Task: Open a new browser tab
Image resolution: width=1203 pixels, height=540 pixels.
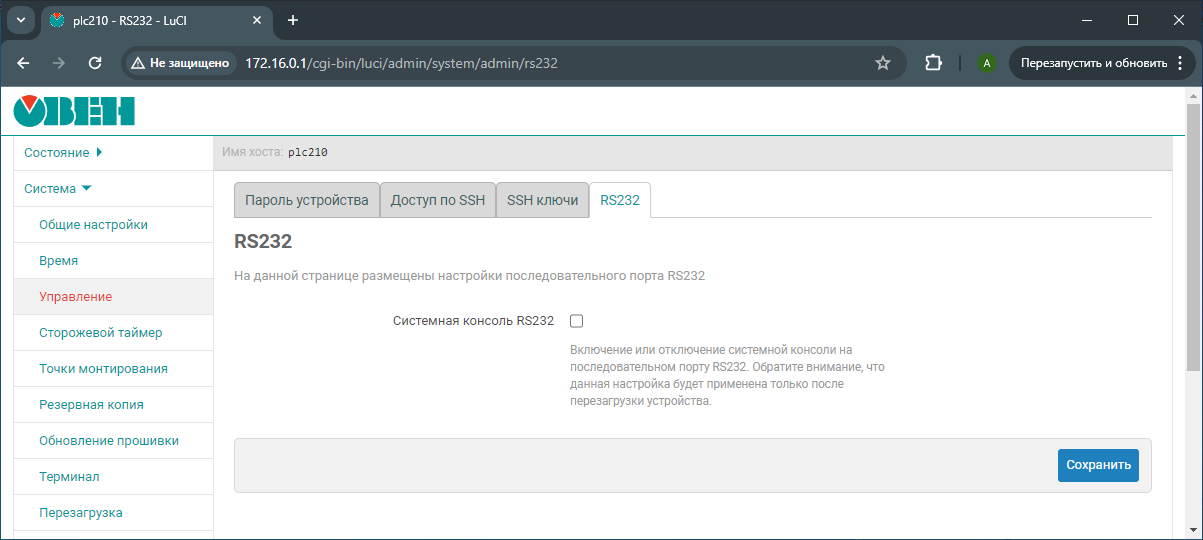Action: [x=293, y=20]
